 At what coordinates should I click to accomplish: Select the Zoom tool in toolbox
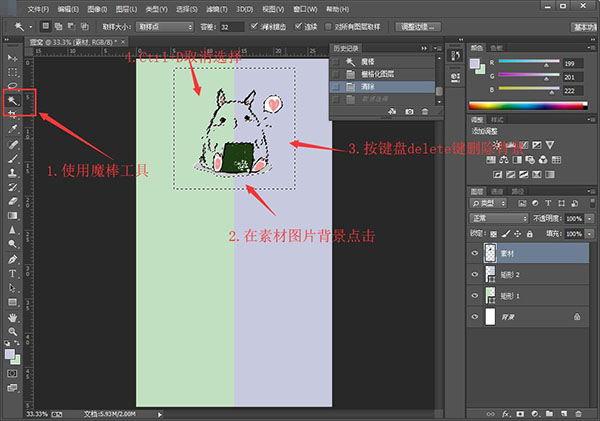point(12,331)
